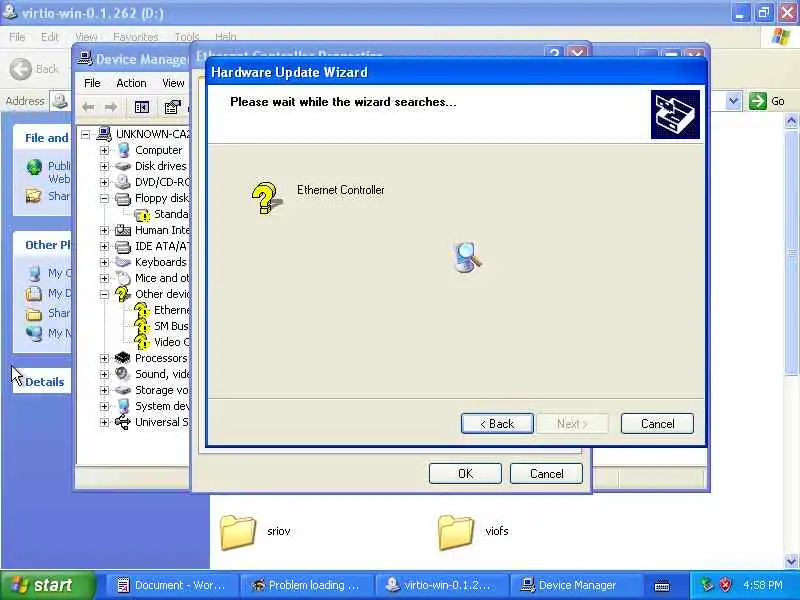Expand the Processors node
The image size is (800, 600).
104,358
